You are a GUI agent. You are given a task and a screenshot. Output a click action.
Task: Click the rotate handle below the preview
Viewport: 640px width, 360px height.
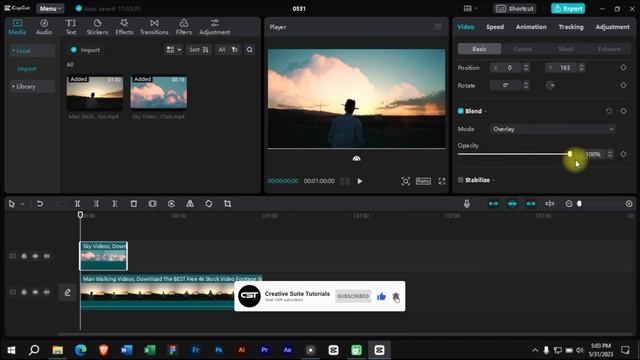(356, 158)
